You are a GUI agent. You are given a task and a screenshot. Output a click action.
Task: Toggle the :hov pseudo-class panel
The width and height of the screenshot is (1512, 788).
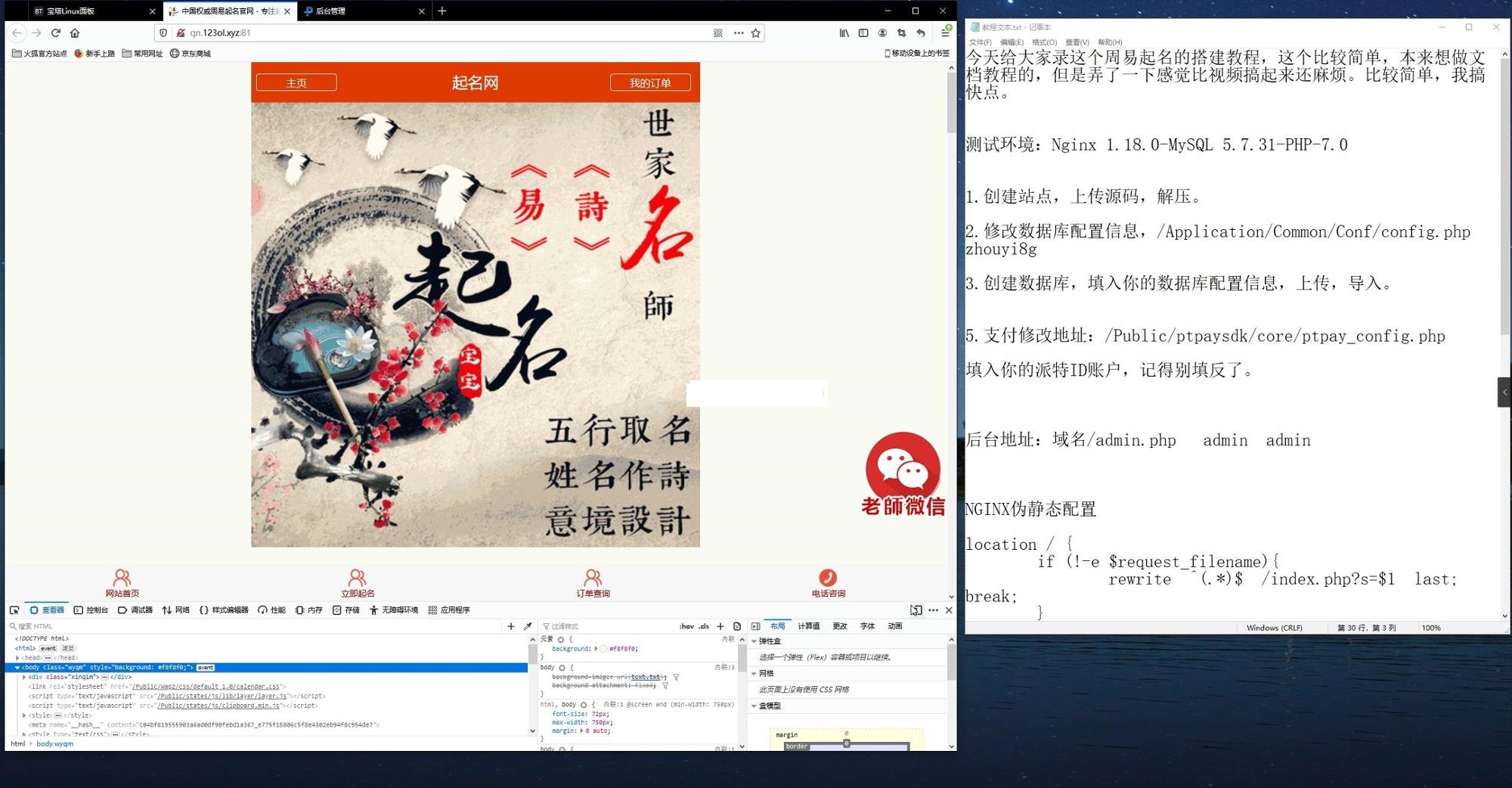686,626
